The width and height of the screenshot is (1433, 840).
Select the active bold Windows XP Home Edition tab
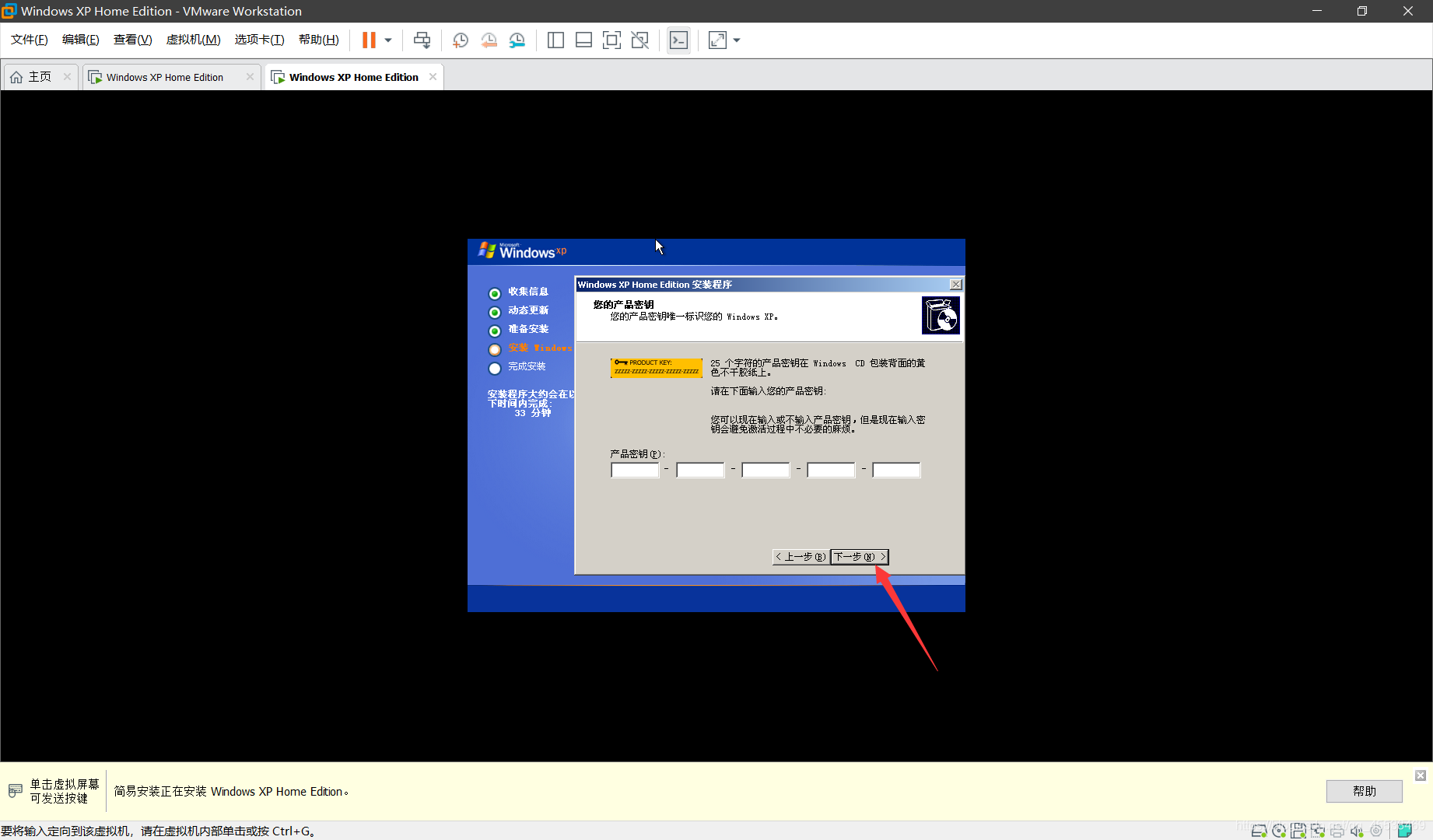(x=353, y=77)
